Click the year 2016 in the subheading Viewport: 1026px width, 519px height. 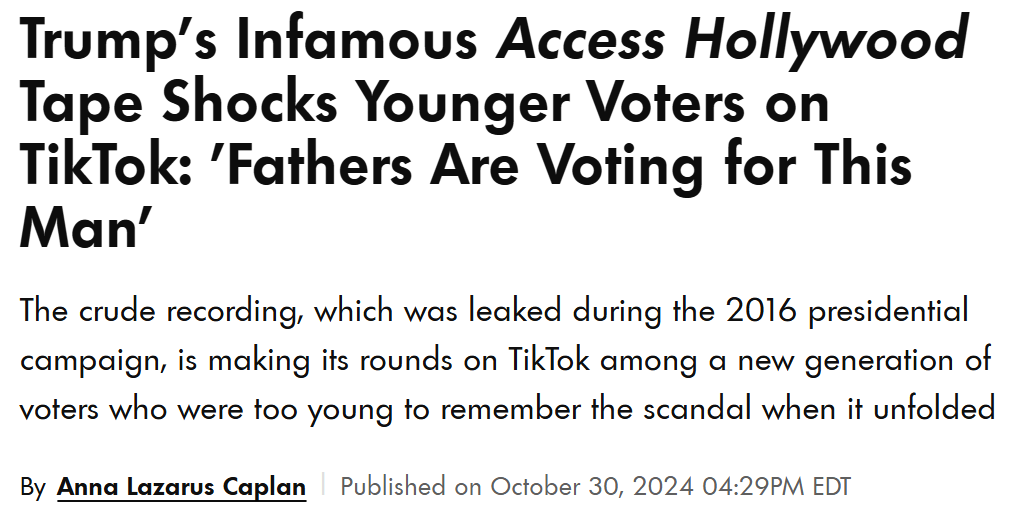[761, 310]
